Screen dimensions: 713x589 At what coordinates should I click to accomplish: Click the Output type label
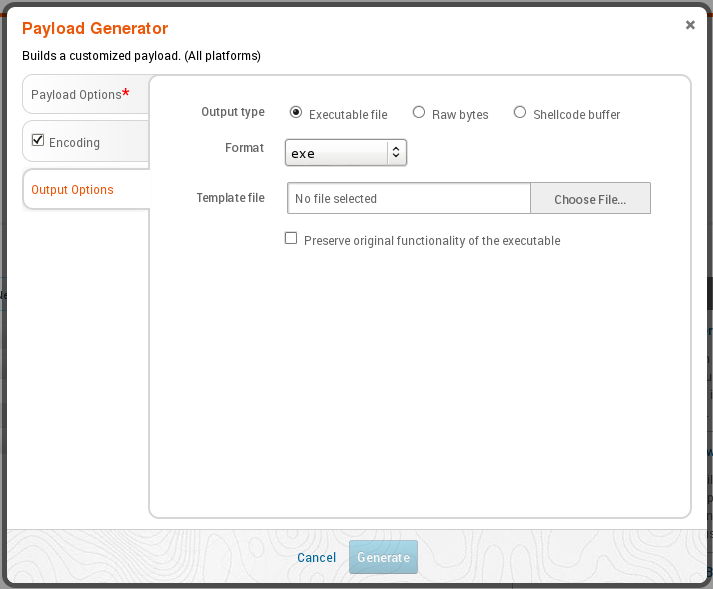point(233,112)
